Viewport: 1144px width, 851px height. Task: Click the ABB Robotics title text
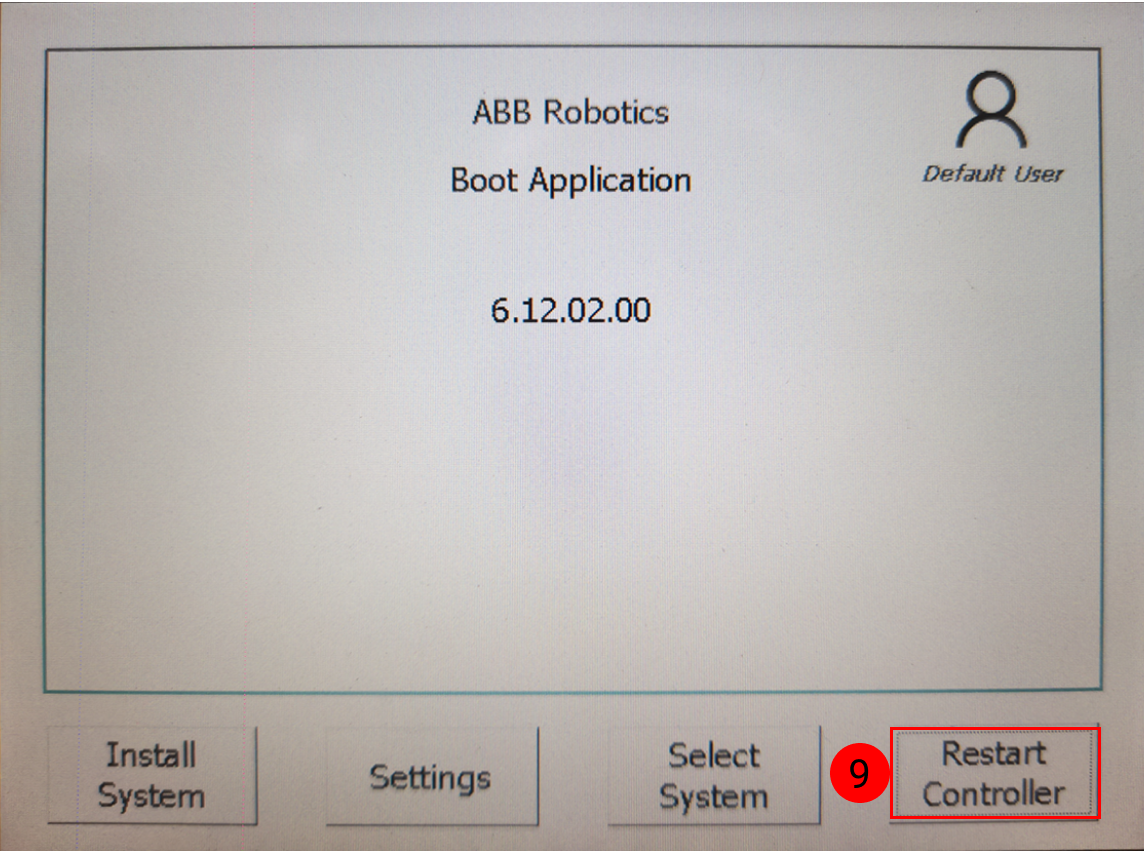click(x=571, y=112)
